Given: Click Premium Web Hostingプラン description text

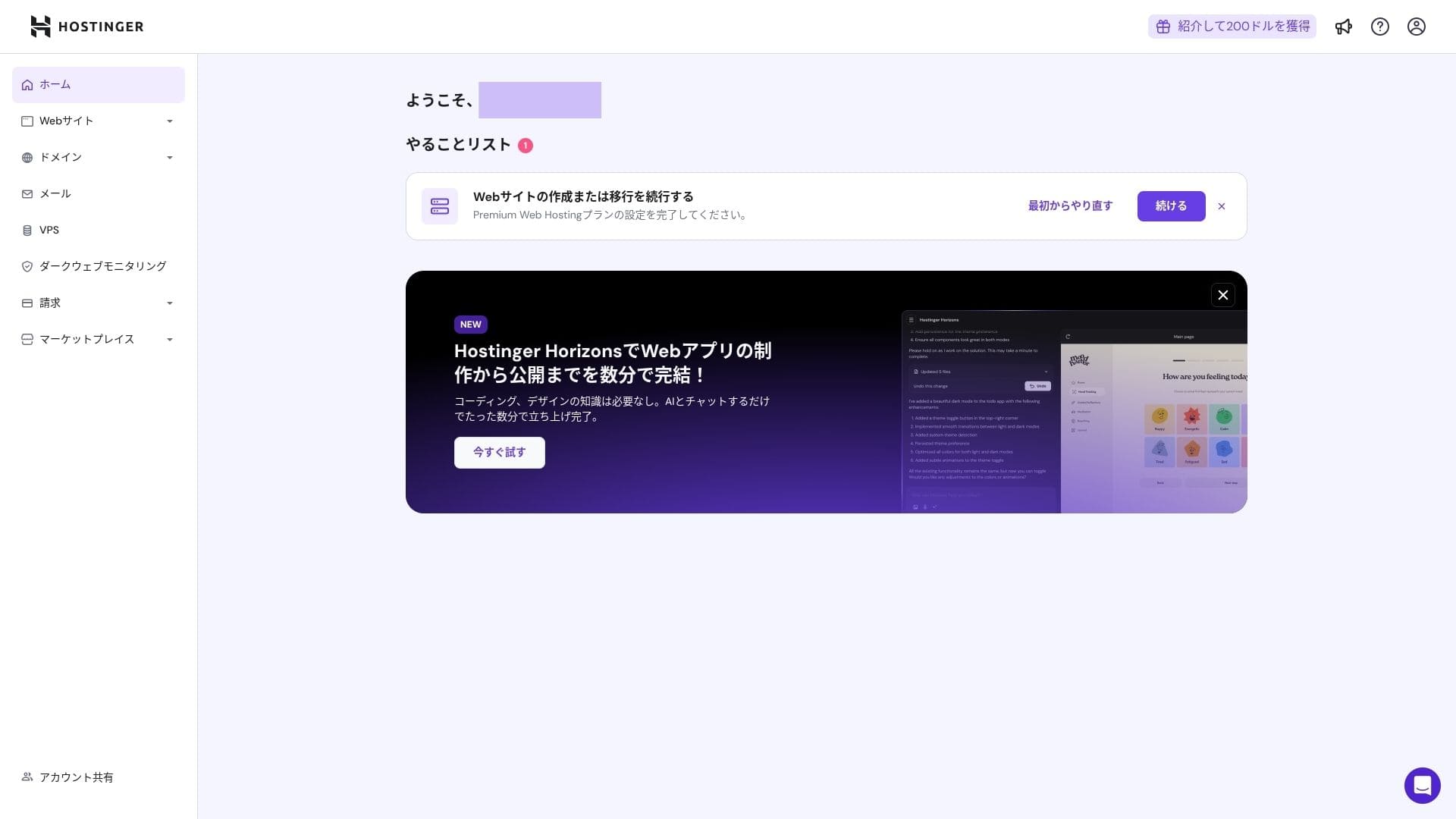Looking at the screenshot, I should pyautogui.click(x=612, y=215).
